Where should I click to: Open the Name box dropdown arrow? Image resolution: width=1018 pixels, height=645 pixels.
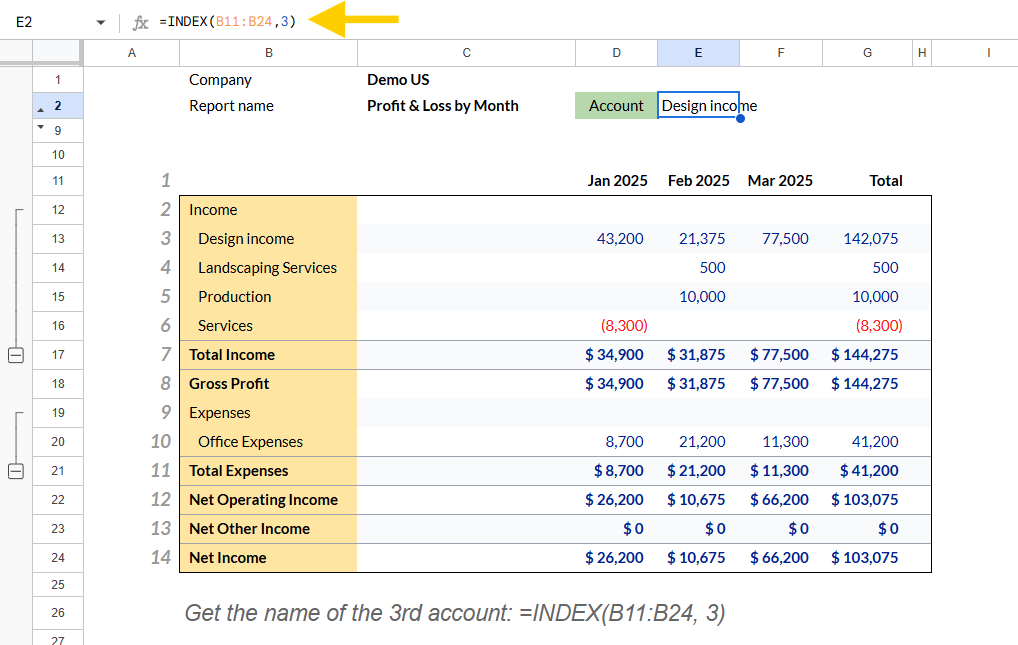pyautogui.click(x=100, y=22)
